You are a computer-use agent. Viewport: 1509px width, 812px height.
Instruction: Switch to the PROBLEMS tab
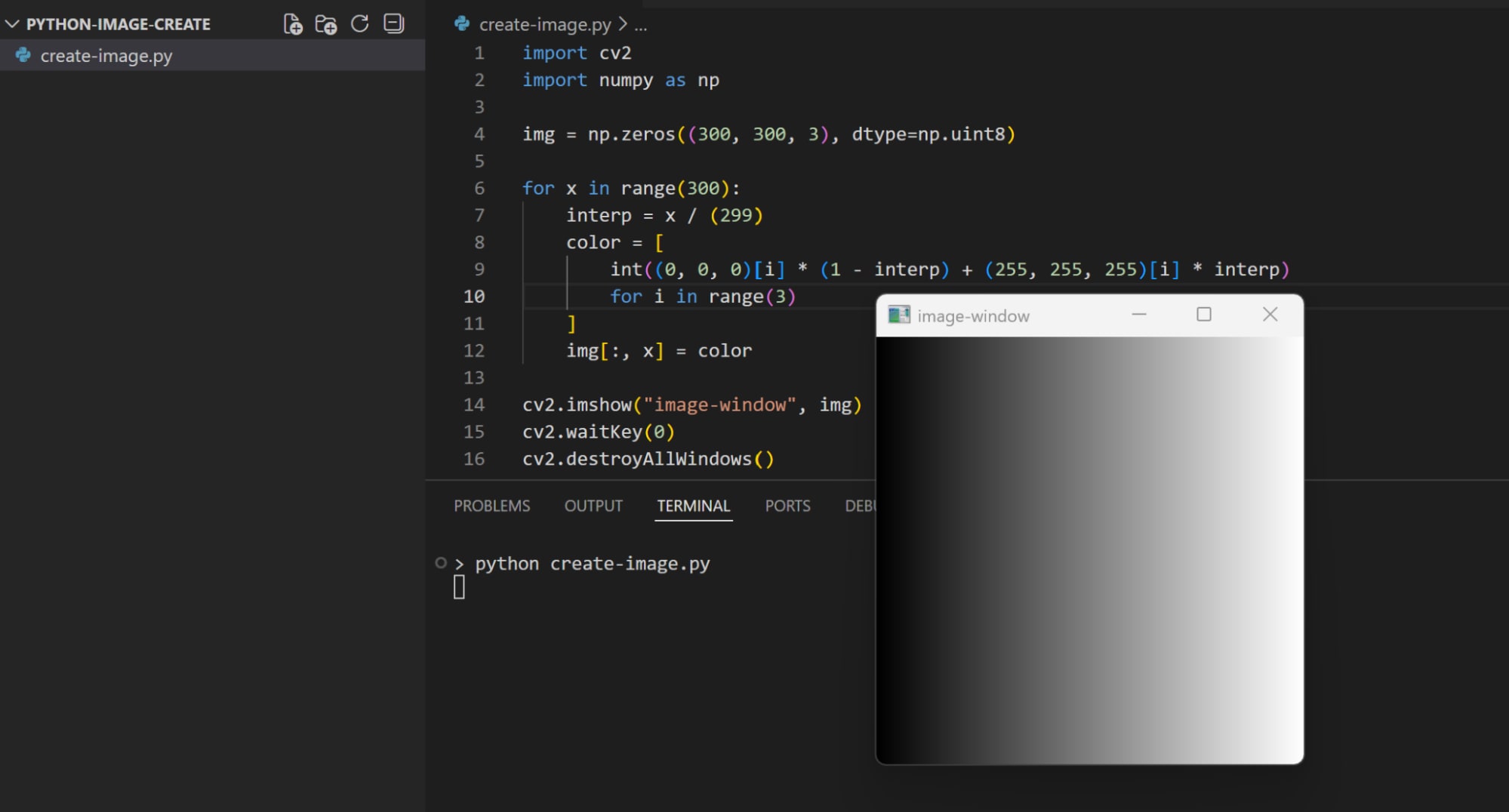tap(491, 506)
